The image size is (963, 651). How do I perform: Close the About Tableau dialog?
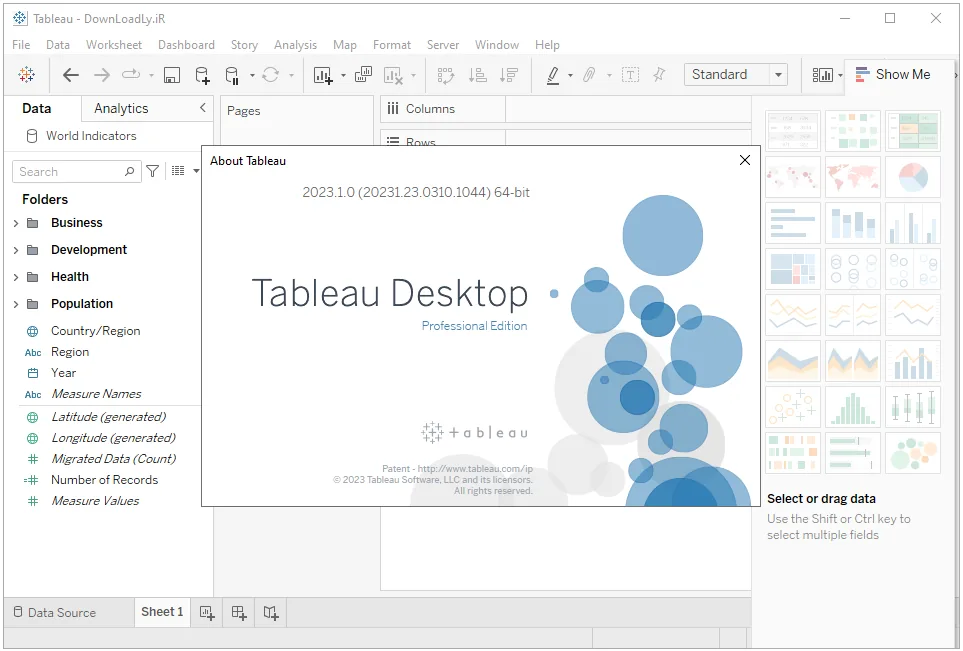[x=745, y=160]
